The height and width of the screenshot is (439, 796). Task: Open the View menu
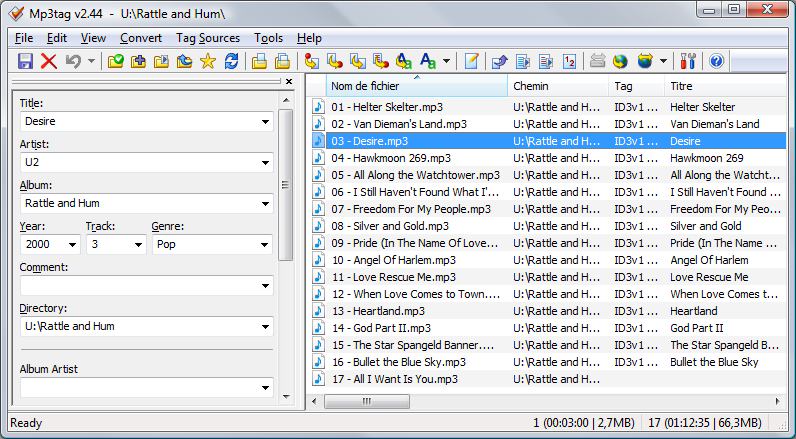pyautogui.click(x=93, y=38)
